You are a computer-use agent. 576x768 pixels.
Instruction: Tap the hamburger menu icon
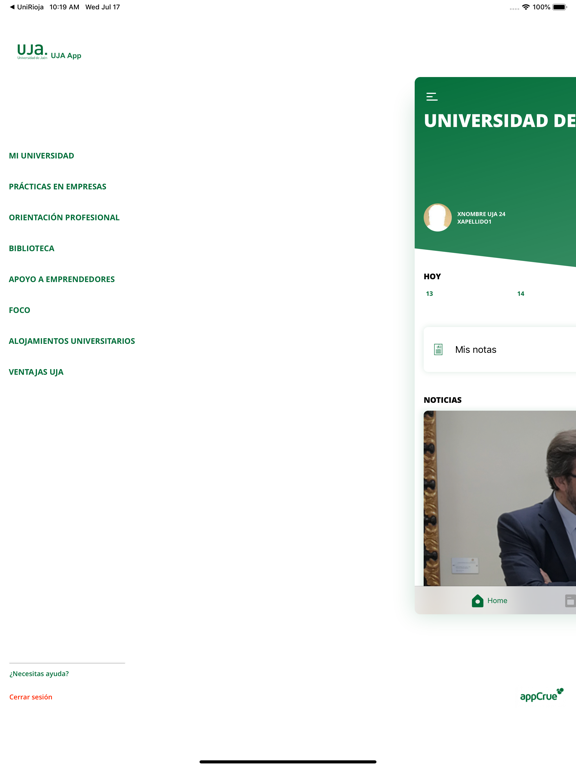click(432, 96)
